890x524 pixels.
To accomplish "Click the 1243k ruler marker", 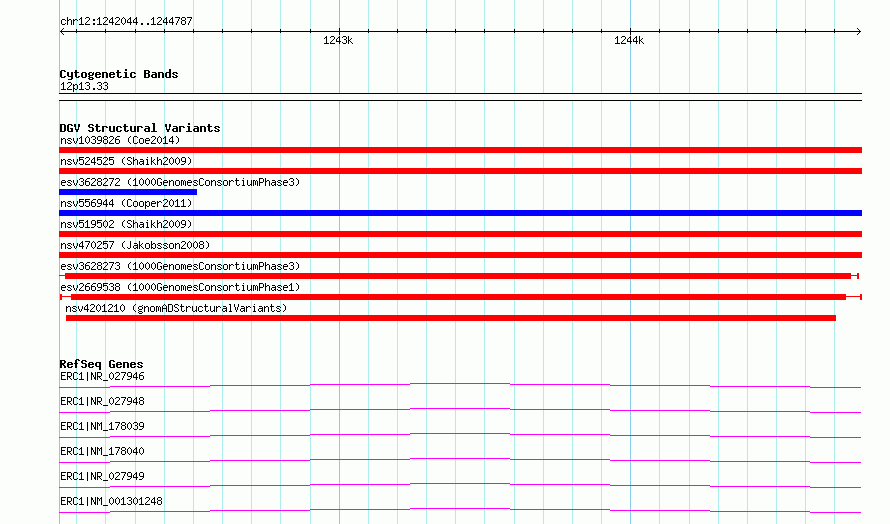I will tap(338, 40).
